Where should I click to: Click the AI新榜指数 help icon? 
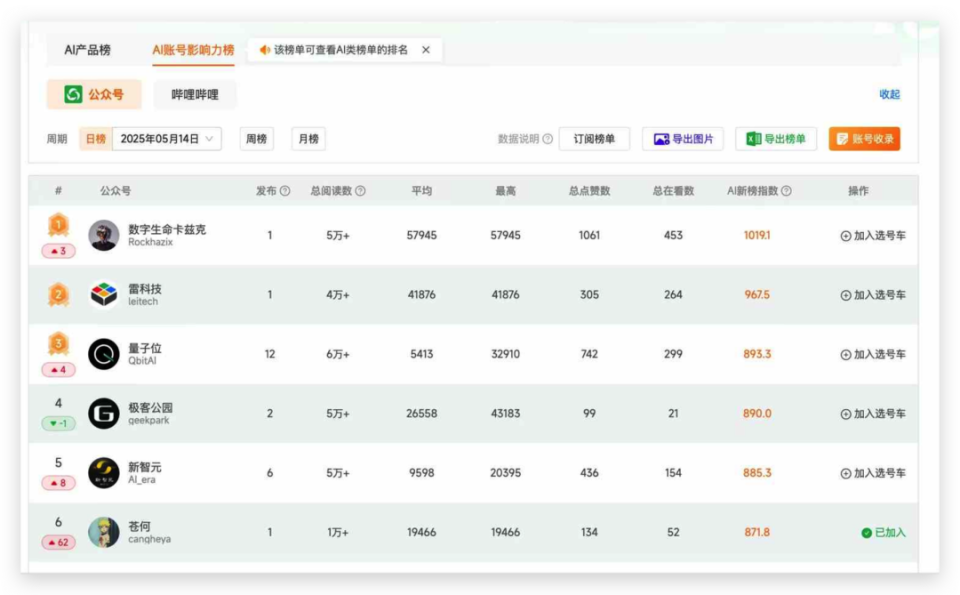click(786, 191)
